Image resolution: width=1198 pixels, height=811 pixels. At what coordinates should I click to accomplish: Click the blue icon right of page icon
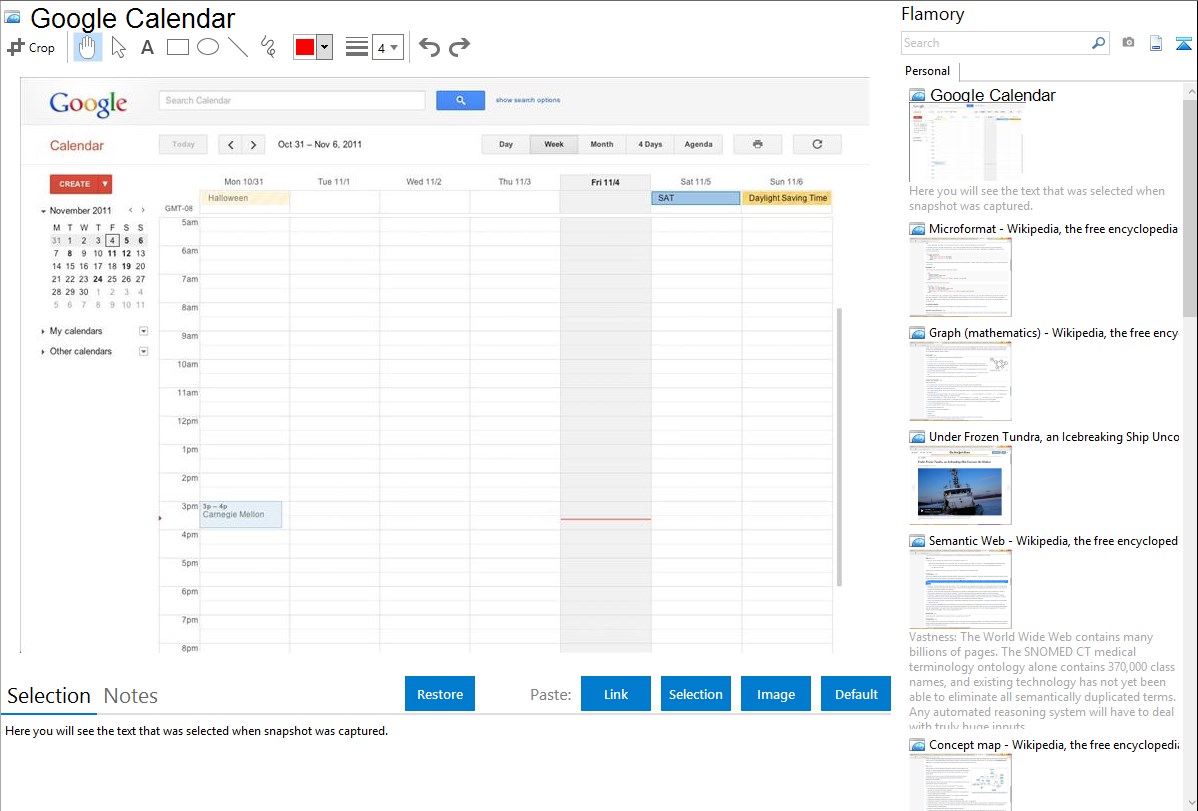[x=1183, y=43]
